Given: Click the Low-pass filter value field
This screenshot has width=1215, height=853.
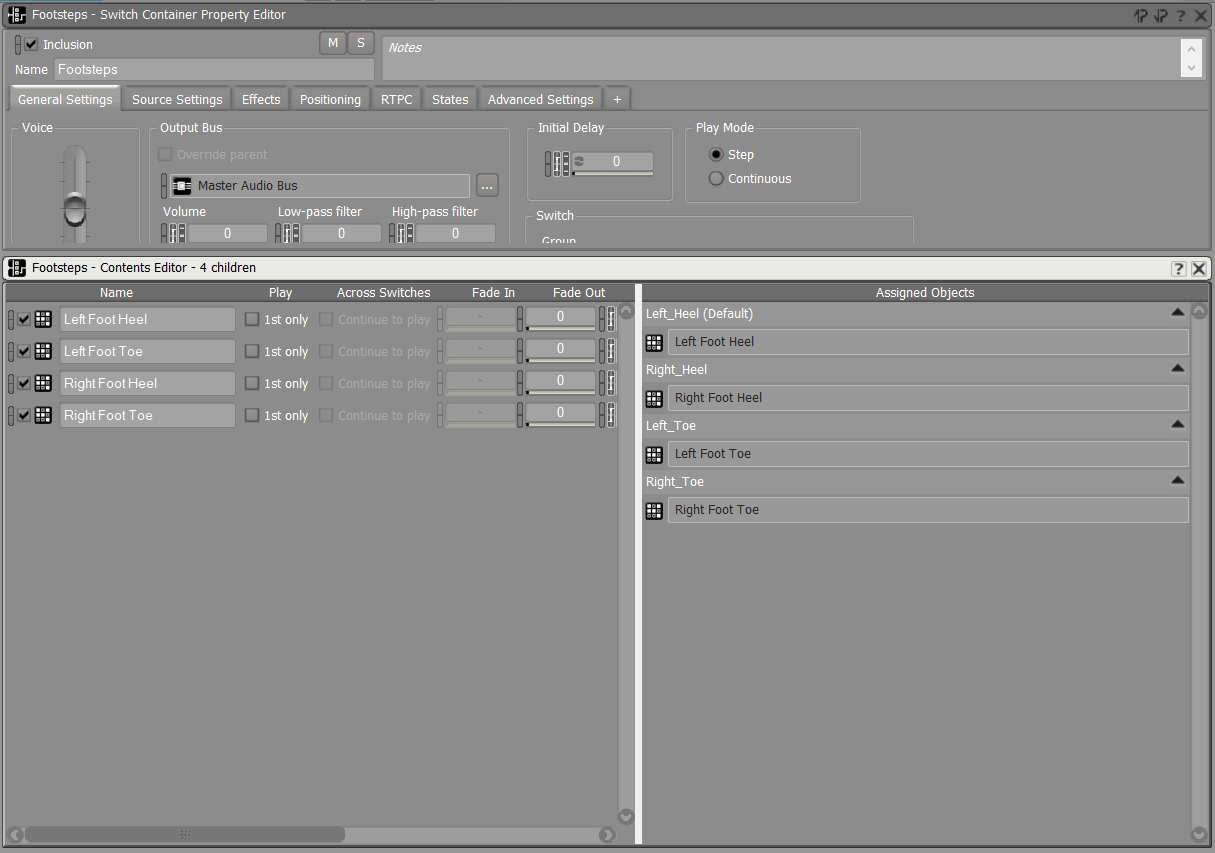Looking at the screenshot, I should tap(342, 233).
